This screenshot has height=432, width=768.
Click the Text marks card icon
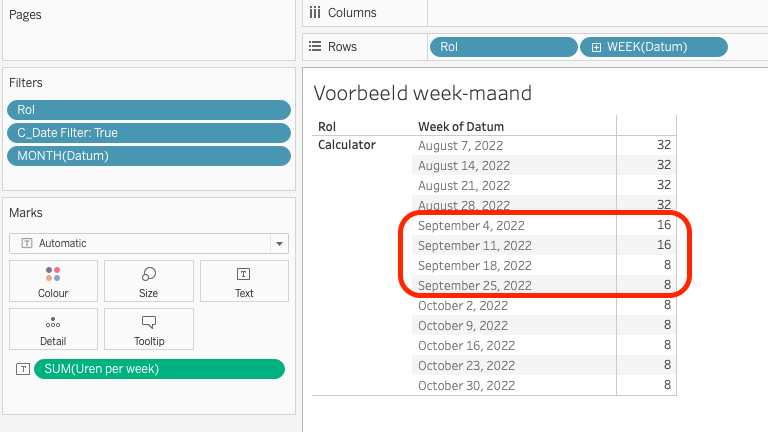[x=244, y=274]
